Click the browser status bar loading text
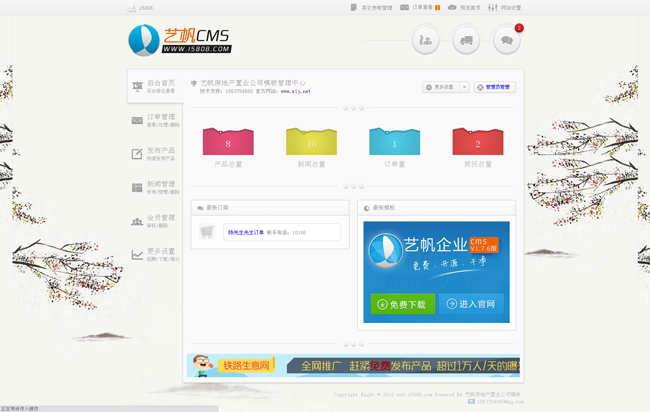 (x=23, y=409)
